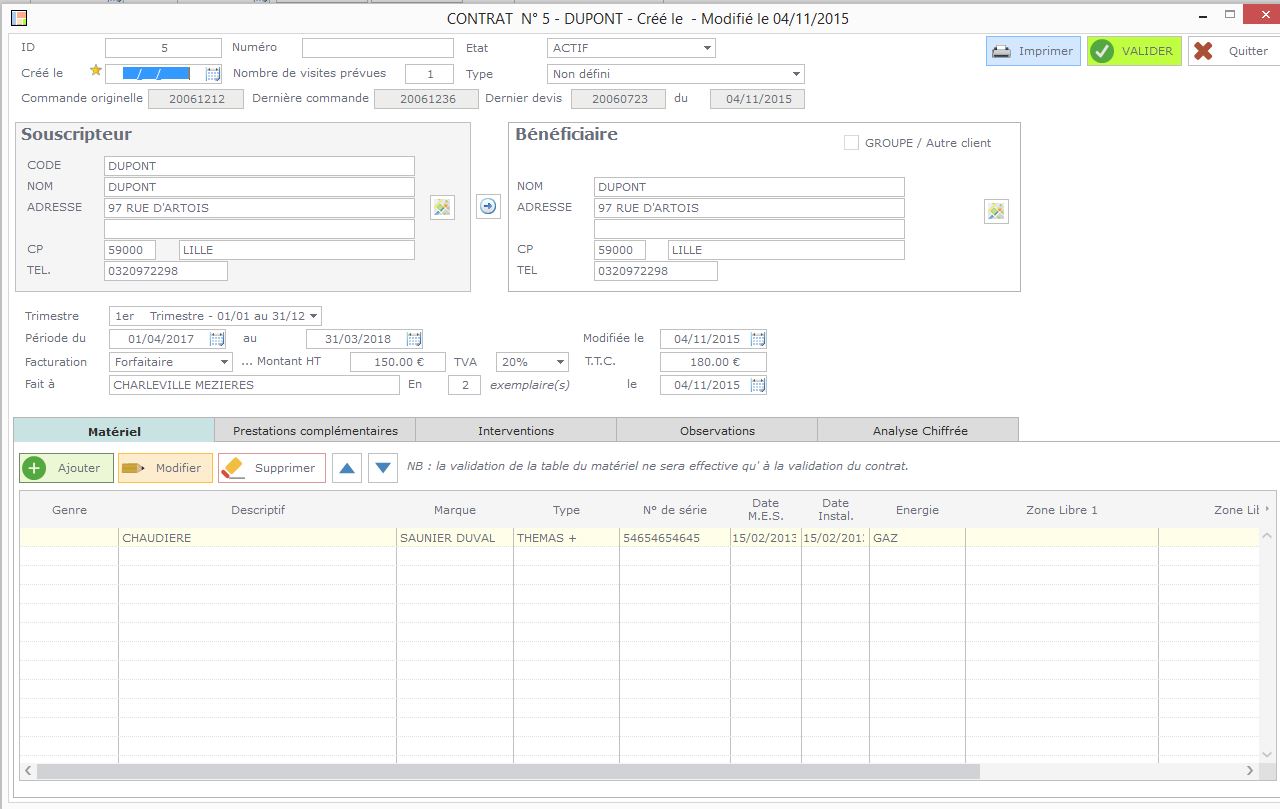Open the Bénéficiaire address map icon
Image resolution: width=1280 pixels, height=809 pixels.
pos(996,211)
